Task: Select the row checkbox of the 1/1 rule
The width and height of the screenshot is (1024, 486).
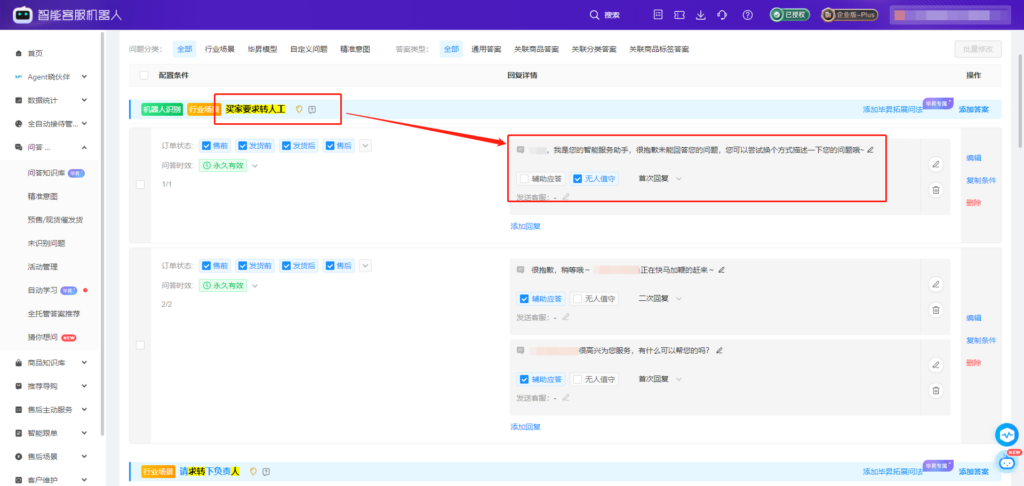Action: [x=140, y=185]
